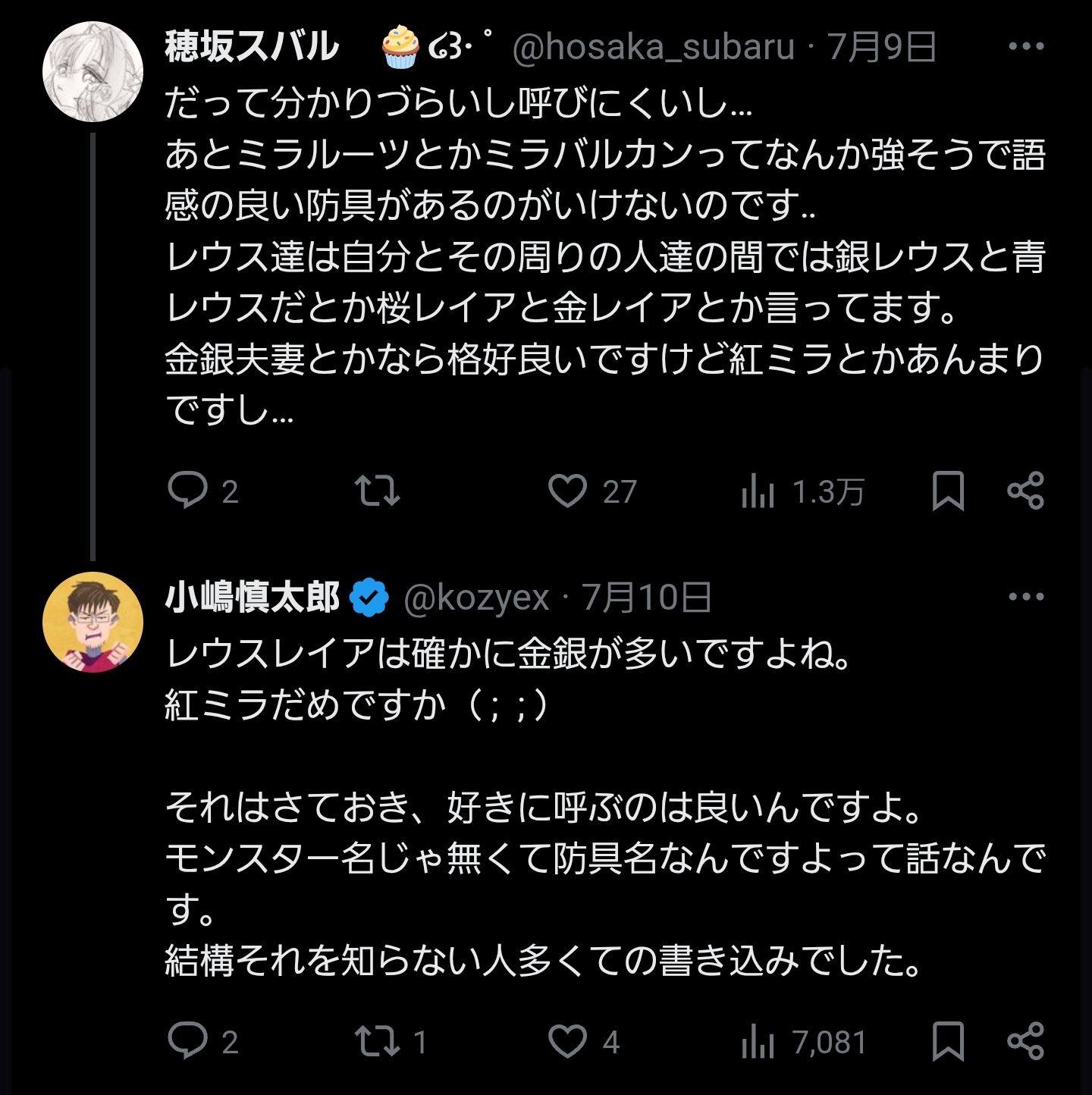Screen dimensions: 1092x1095
Task: Like the tweet with 27 likes
Action: 568,491
